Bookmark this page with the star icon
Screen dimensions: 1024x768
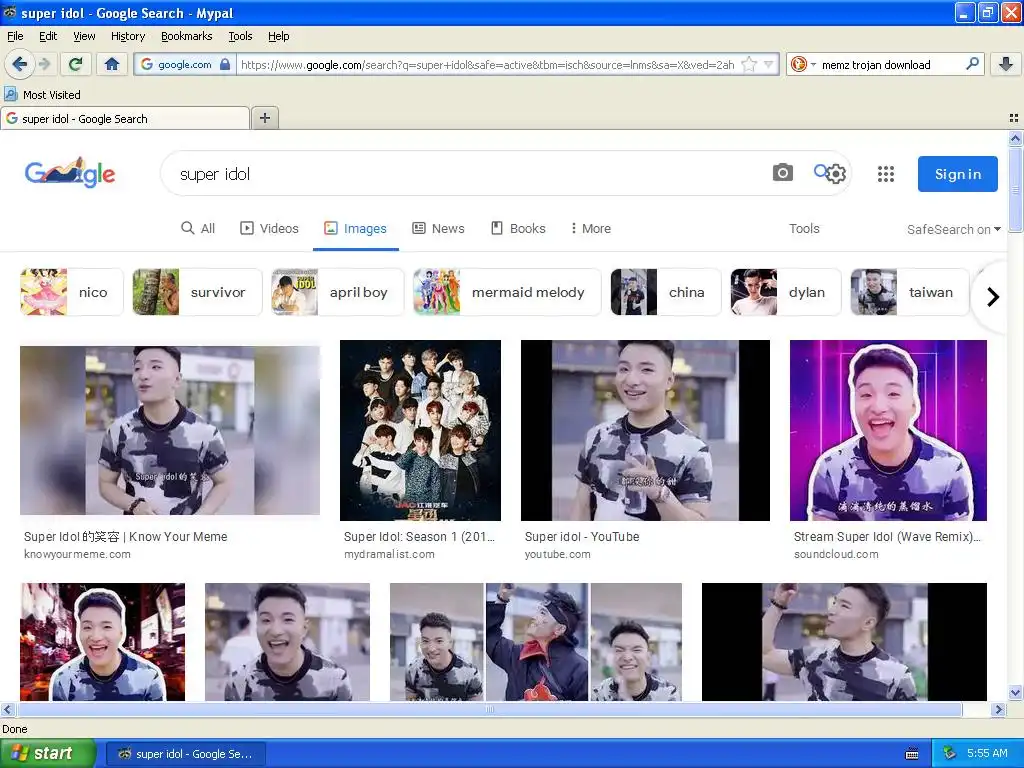(749, 64)
